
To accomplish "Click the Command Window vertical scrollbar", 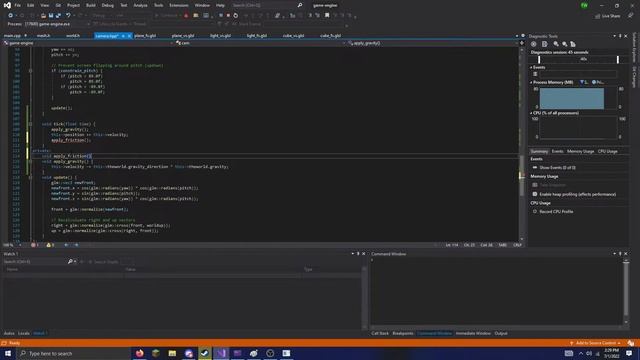I will (626, 290).
